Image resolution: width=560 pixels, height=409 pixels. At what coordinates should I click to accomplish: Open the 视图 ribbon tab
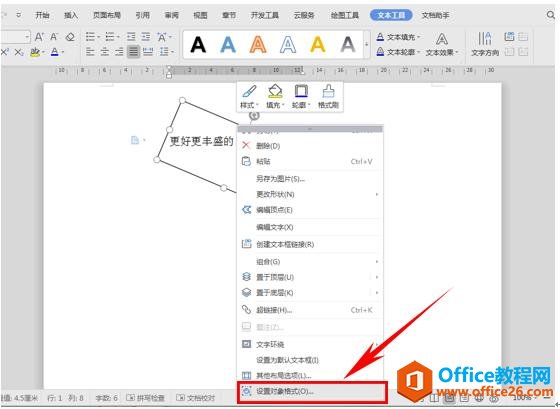[200, 15]
